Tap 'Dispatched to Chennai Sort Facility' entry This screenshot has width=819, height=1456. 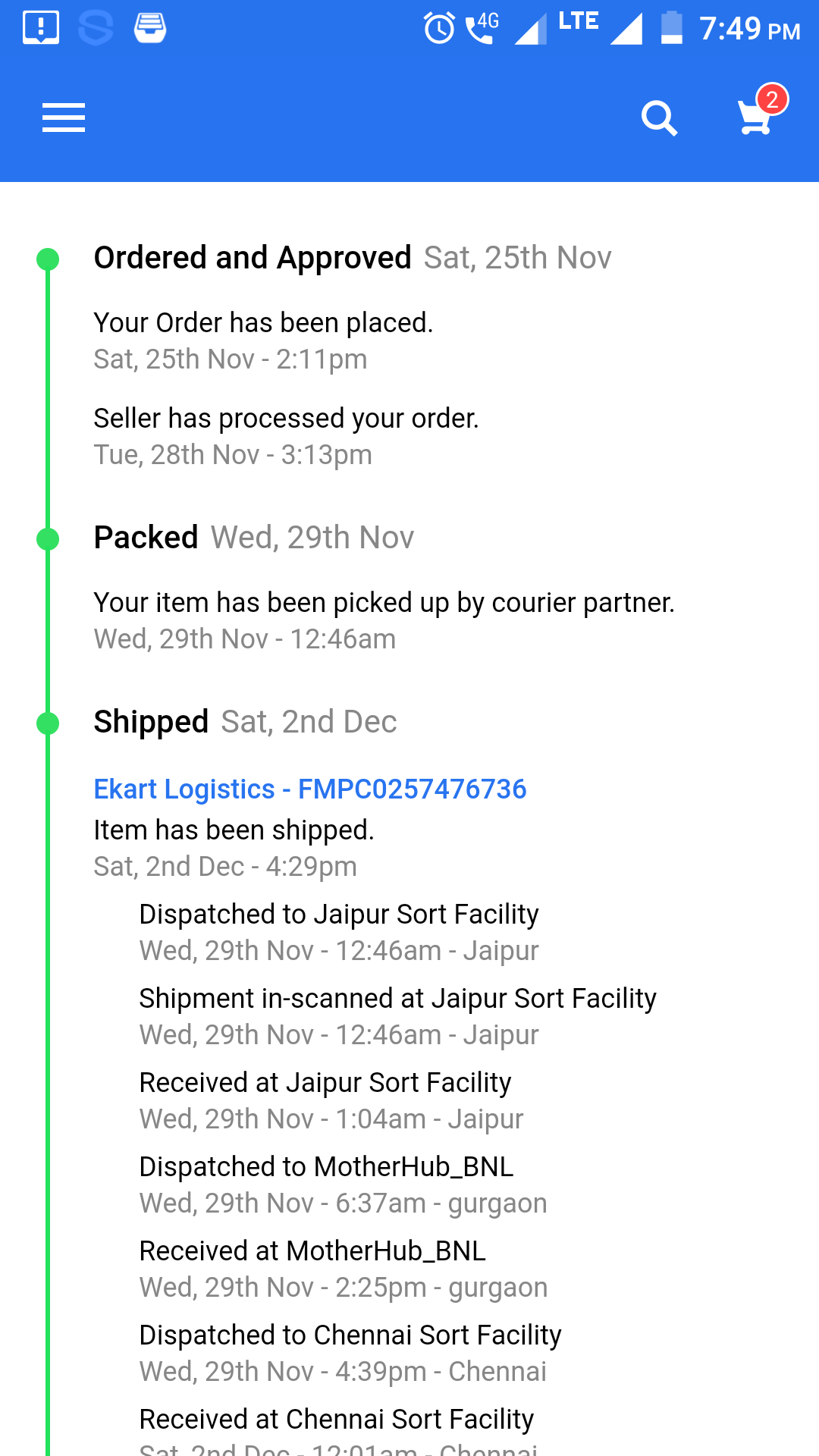(x=350, y=1335)
